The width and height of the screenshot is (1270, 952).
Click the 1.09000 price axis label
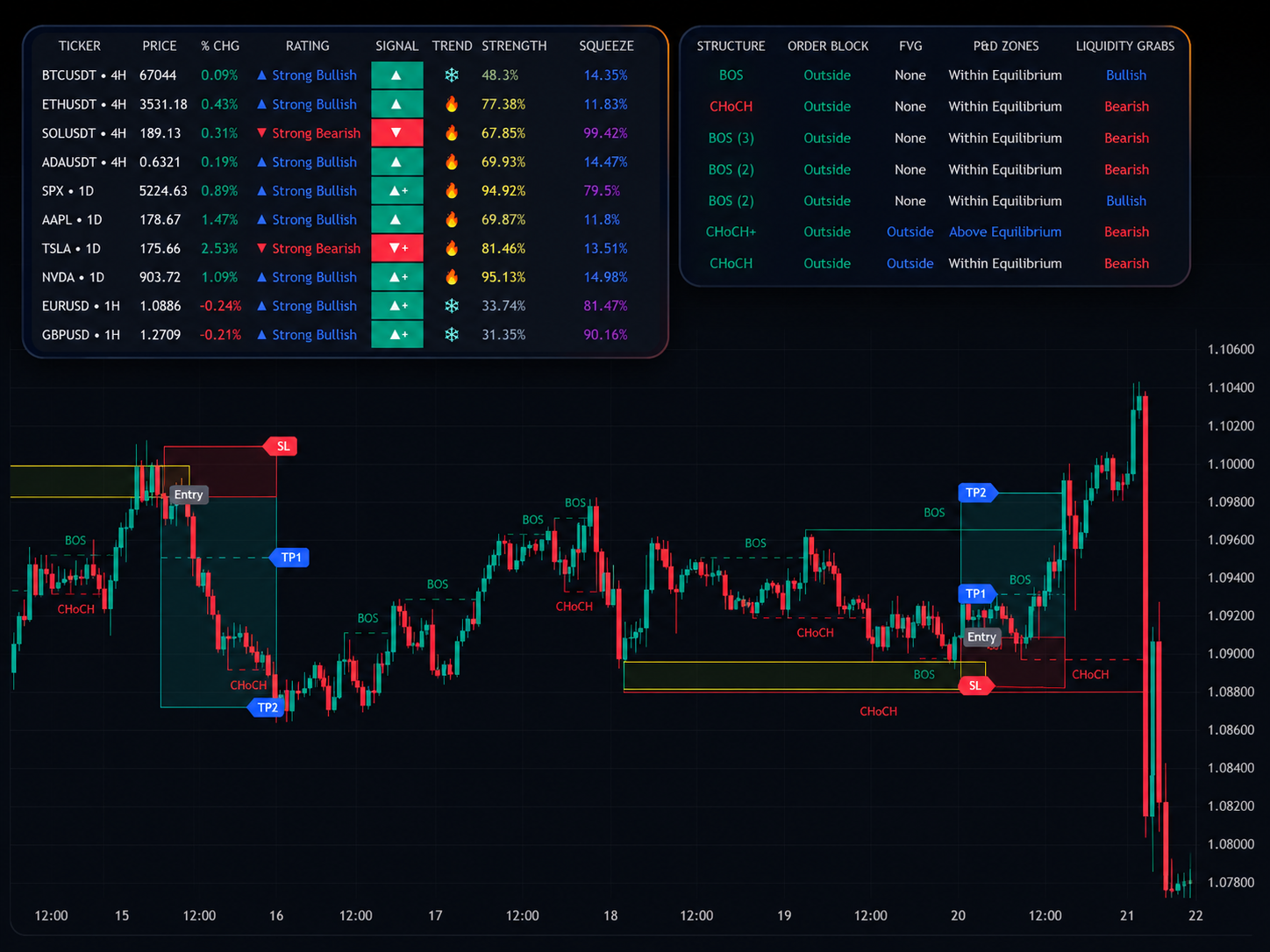1231,653
